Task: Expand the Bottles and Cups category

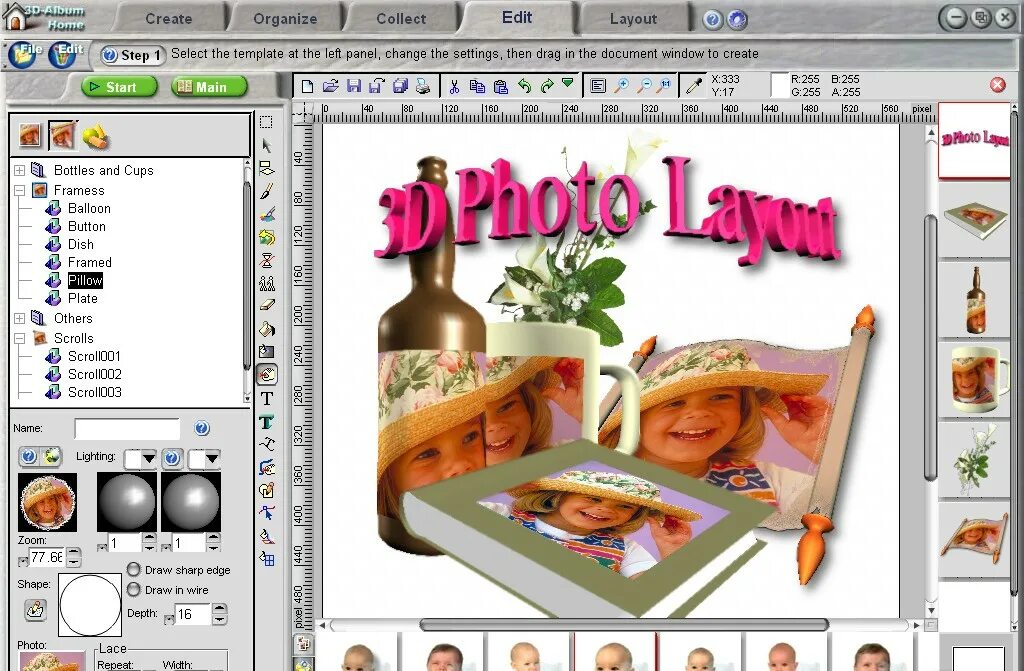Action: (20, 171)
